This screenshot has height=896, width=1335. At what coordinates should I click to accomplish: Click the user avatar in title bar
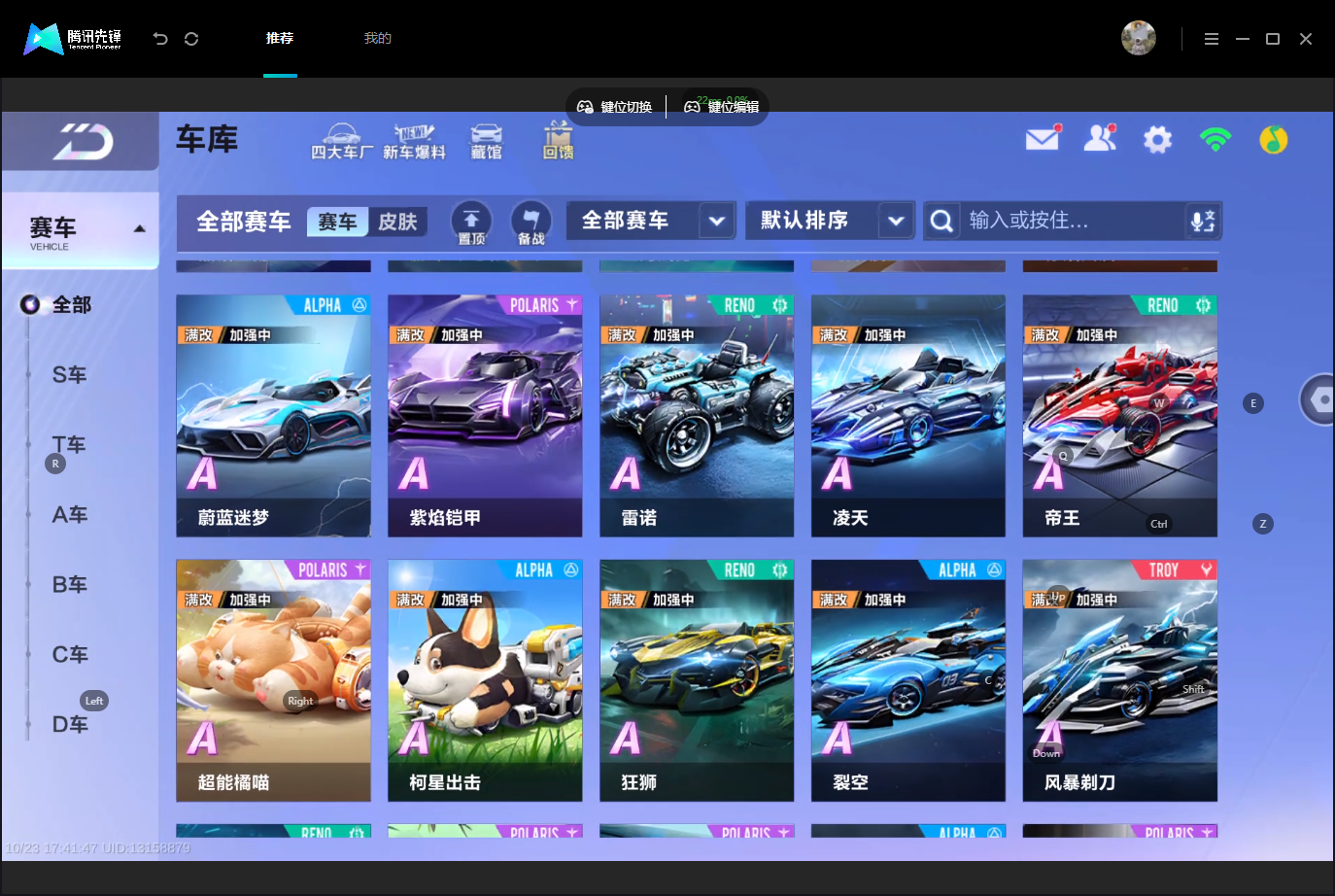(x=1139, y=38)
